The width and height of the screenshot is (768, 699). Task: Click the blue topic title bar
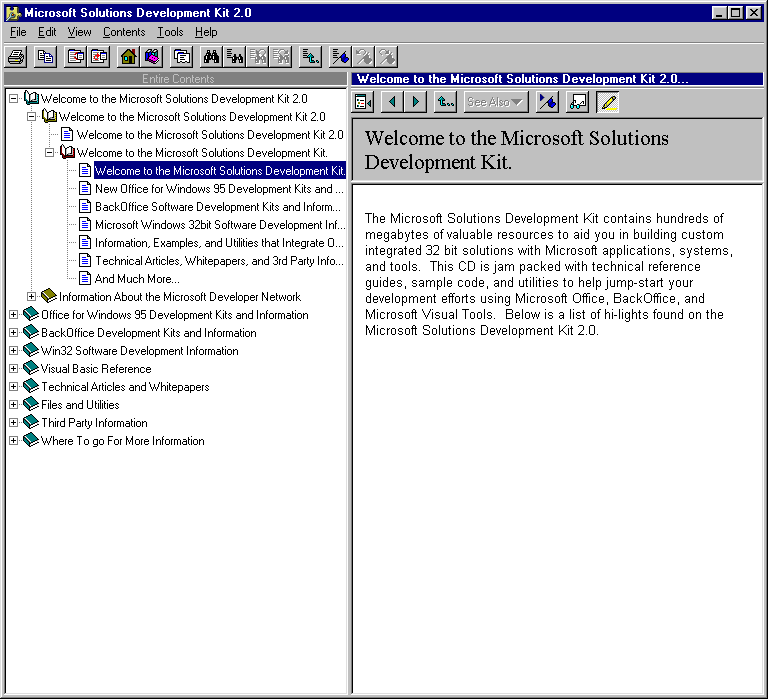(x=557, y=79)
